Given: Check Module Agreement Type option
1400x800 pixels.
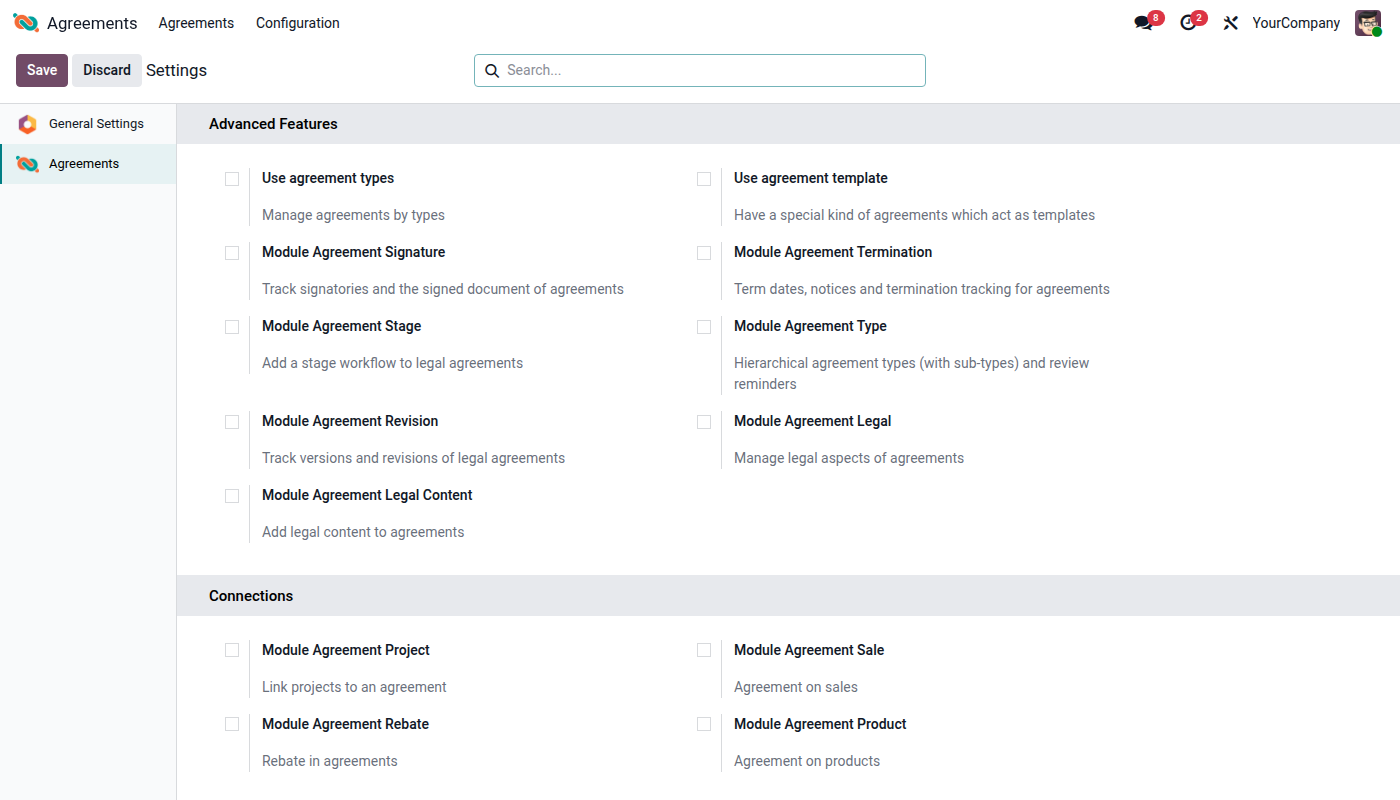Looking at the screenshot, I should tap(704, 327).
